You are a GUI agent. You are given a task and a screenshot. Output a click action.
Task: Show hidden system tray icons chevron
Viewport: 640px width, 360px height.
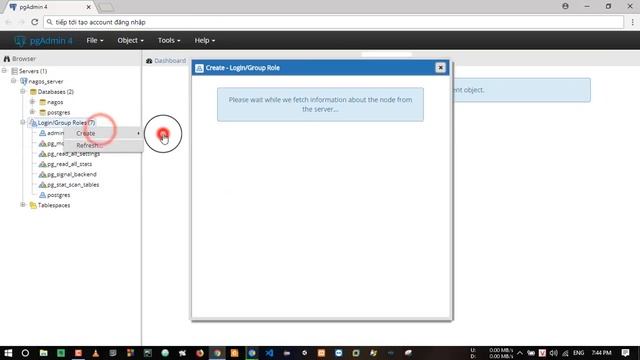coord(520,353)
